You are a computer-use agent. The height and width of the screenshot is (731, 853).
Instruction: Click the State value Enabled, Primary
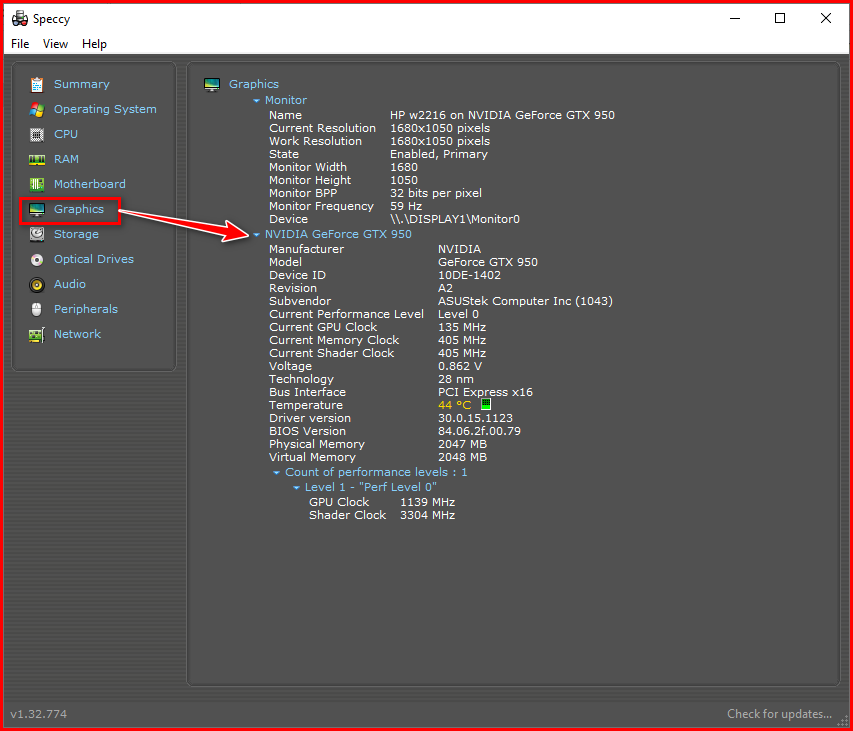coord(439,154)
